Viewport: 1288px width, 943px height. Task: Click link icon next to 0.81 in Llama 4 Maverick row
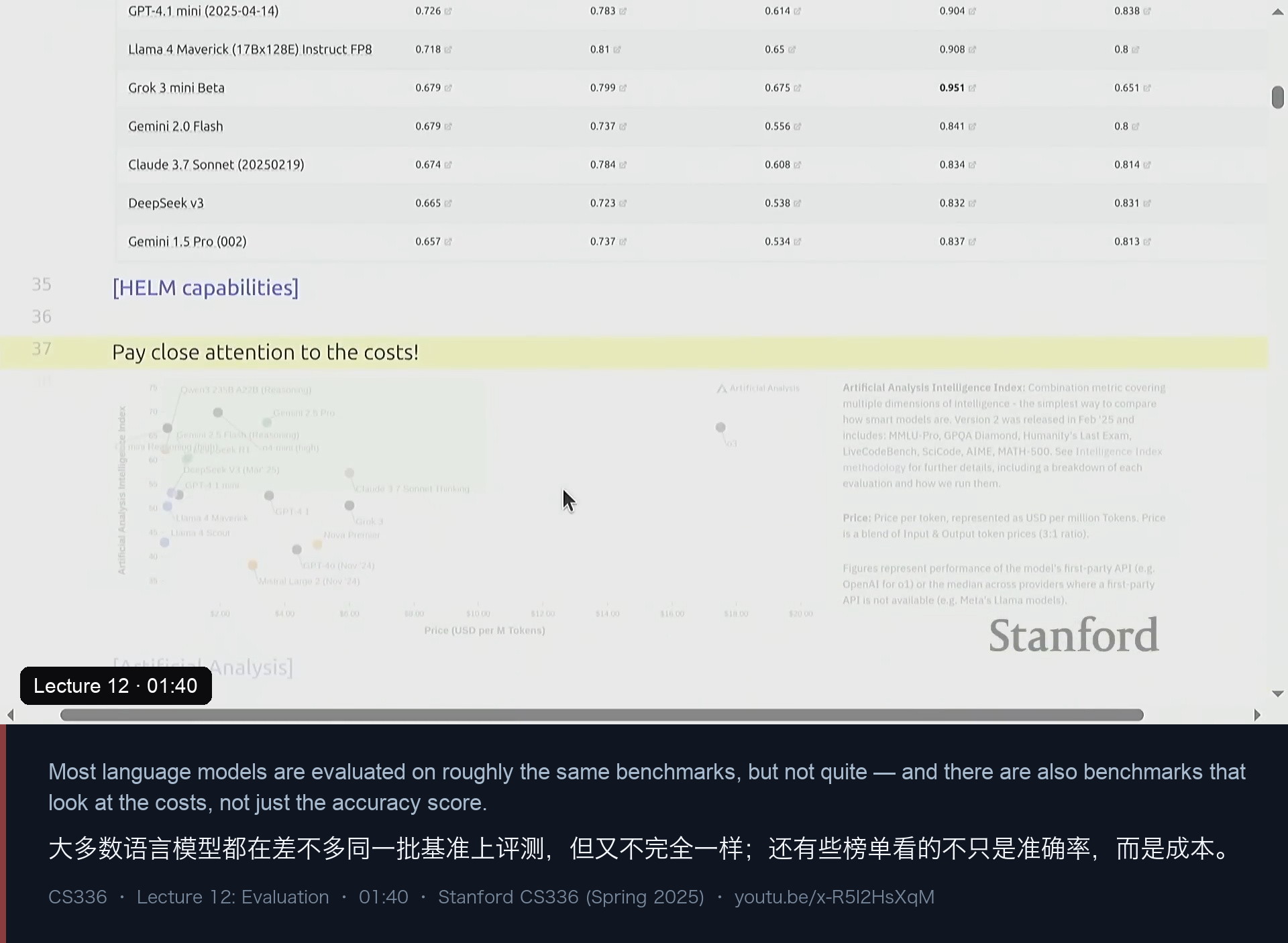[617, 50]
